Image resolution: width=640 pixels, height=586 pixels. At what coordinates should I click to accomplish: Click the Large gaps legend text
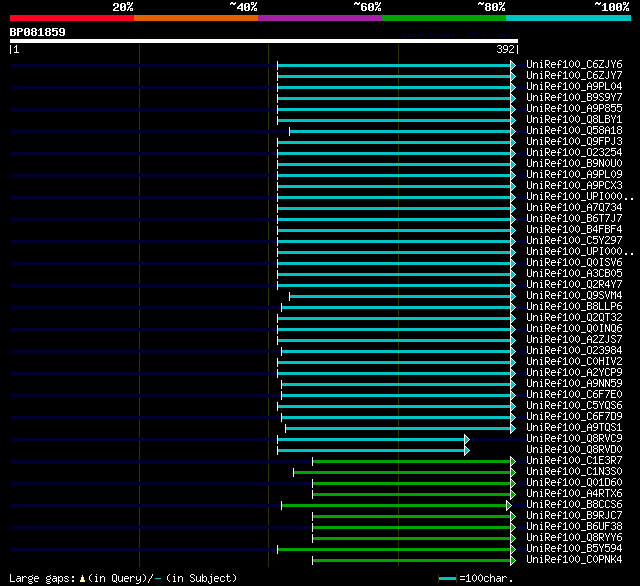(x=123, y=578)
